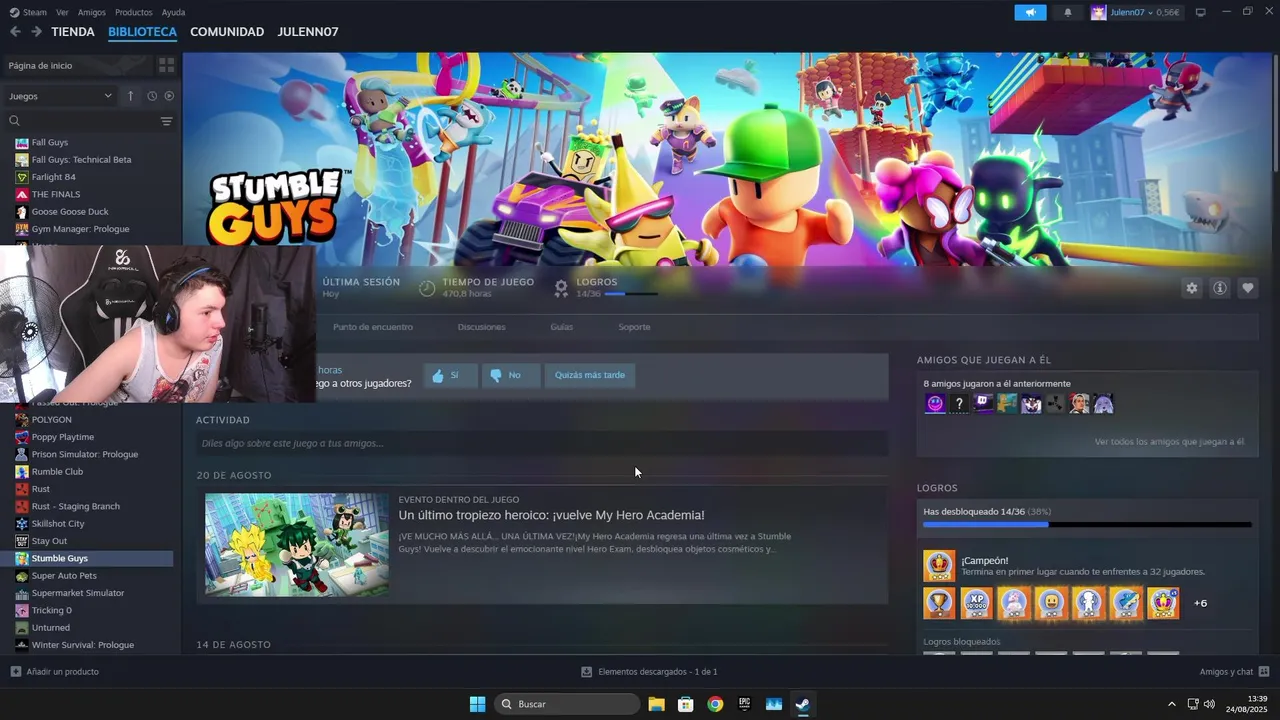This screenshot has width=1280, height=720.
Task: Open the Discusiones tab
Action: coord(481,327)
